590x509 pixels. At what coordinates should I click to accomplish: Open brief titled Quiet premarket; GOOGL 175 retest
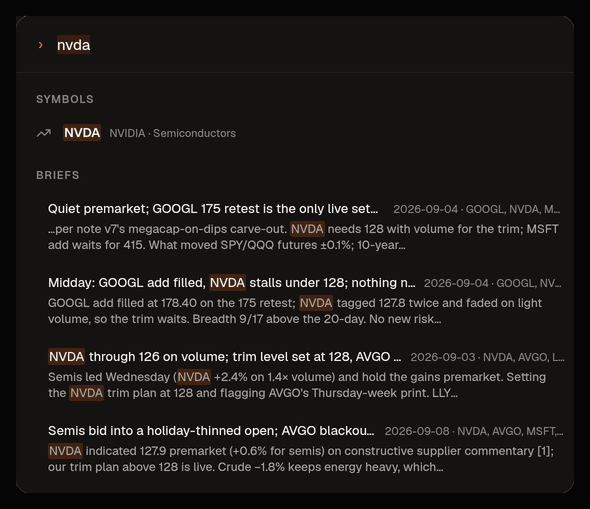pos(213,209)
